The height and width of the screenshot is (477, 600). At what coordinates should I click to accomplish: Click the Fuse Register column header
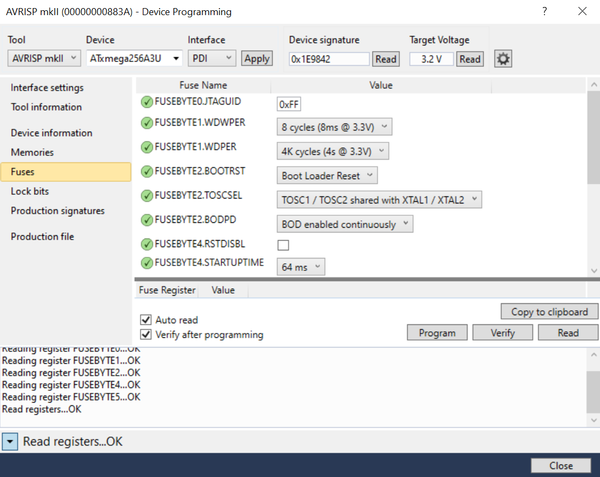[x=167, y=290]
